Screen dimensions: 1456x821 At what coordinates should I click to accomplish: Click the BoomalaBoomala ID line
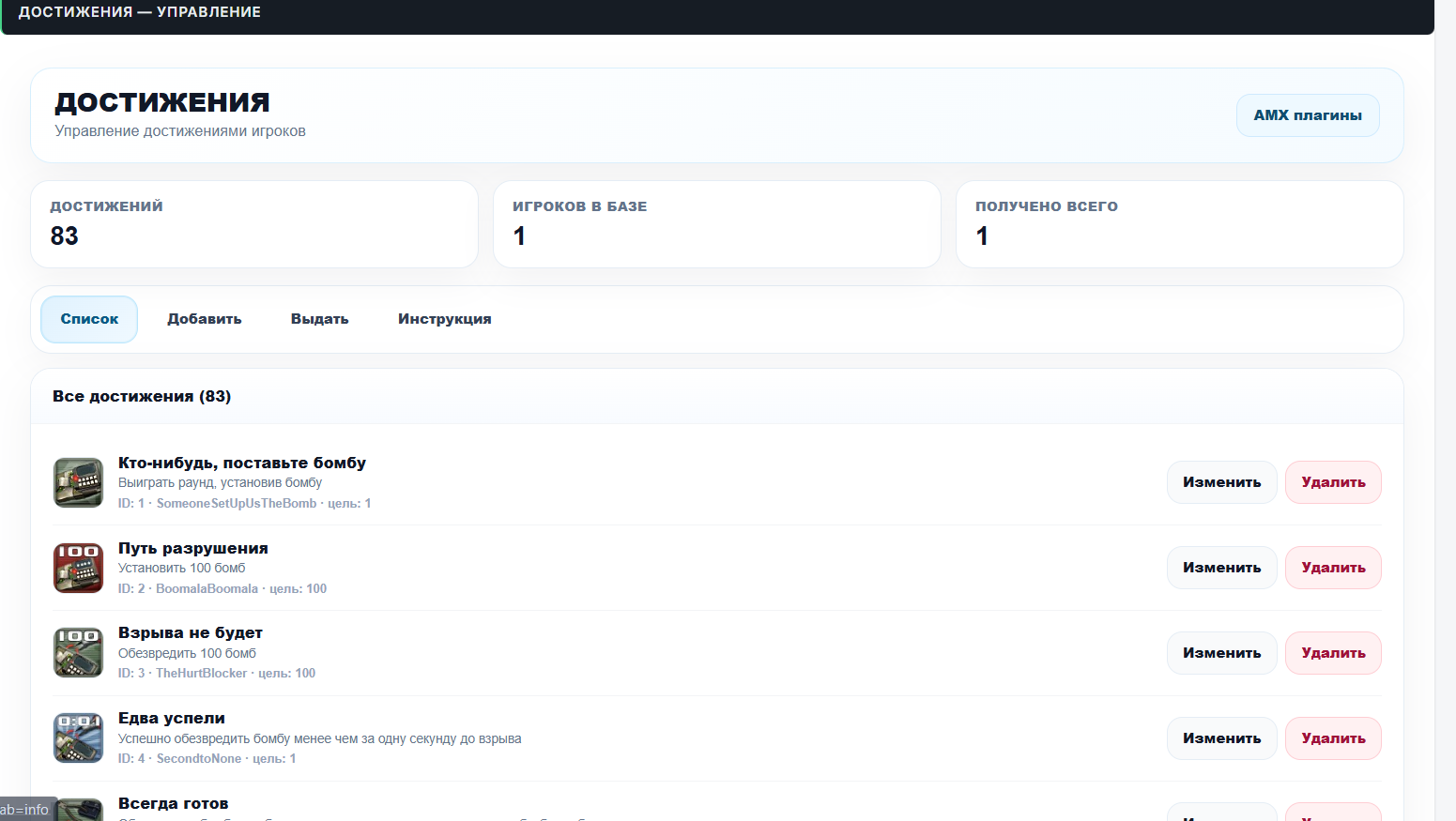222,588
